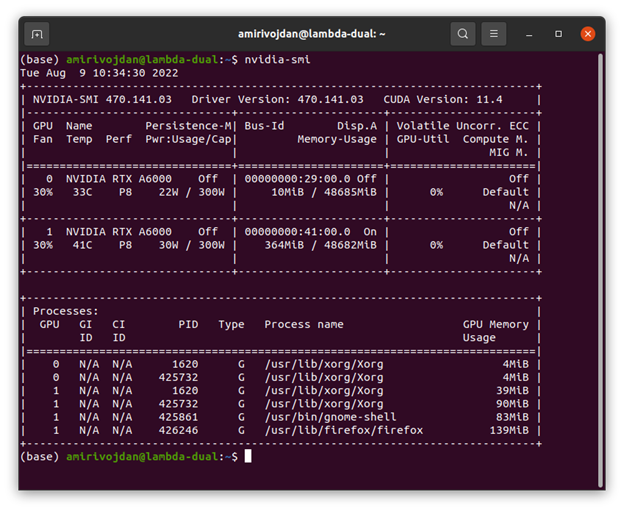Click the 33C temperature value
This screenshot has width=624, height=511.
coord(82,192)
